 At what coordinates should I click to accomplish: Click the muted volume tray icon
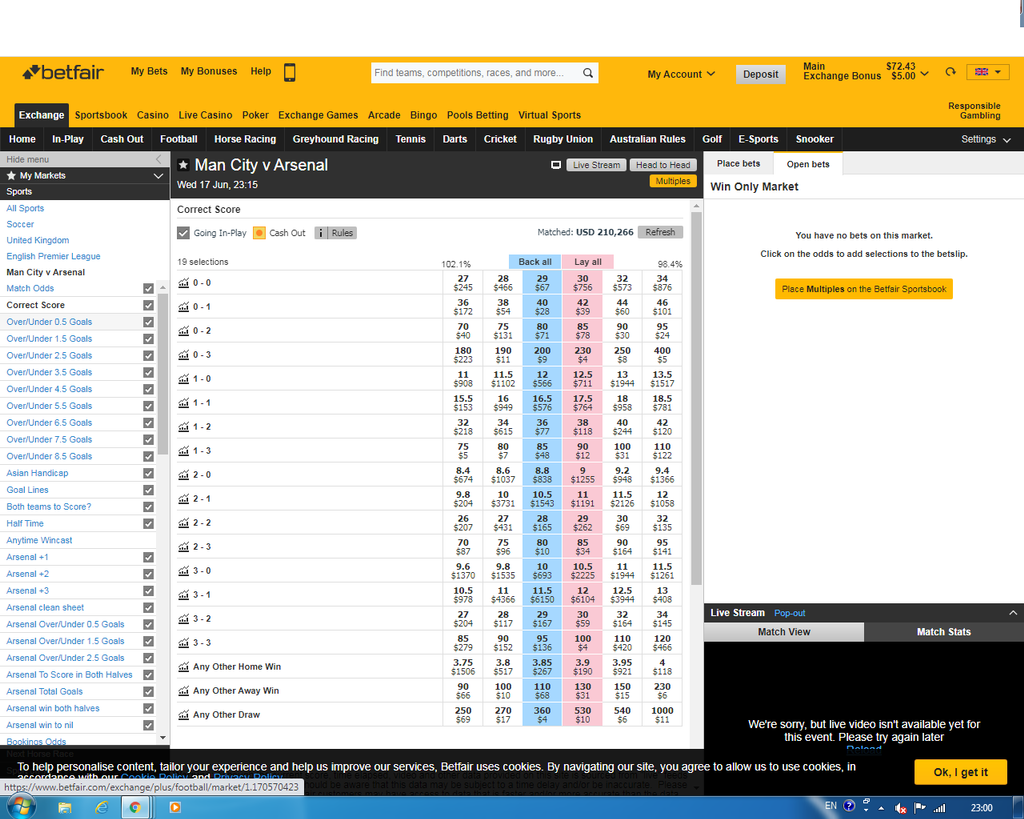pos(901,808)
